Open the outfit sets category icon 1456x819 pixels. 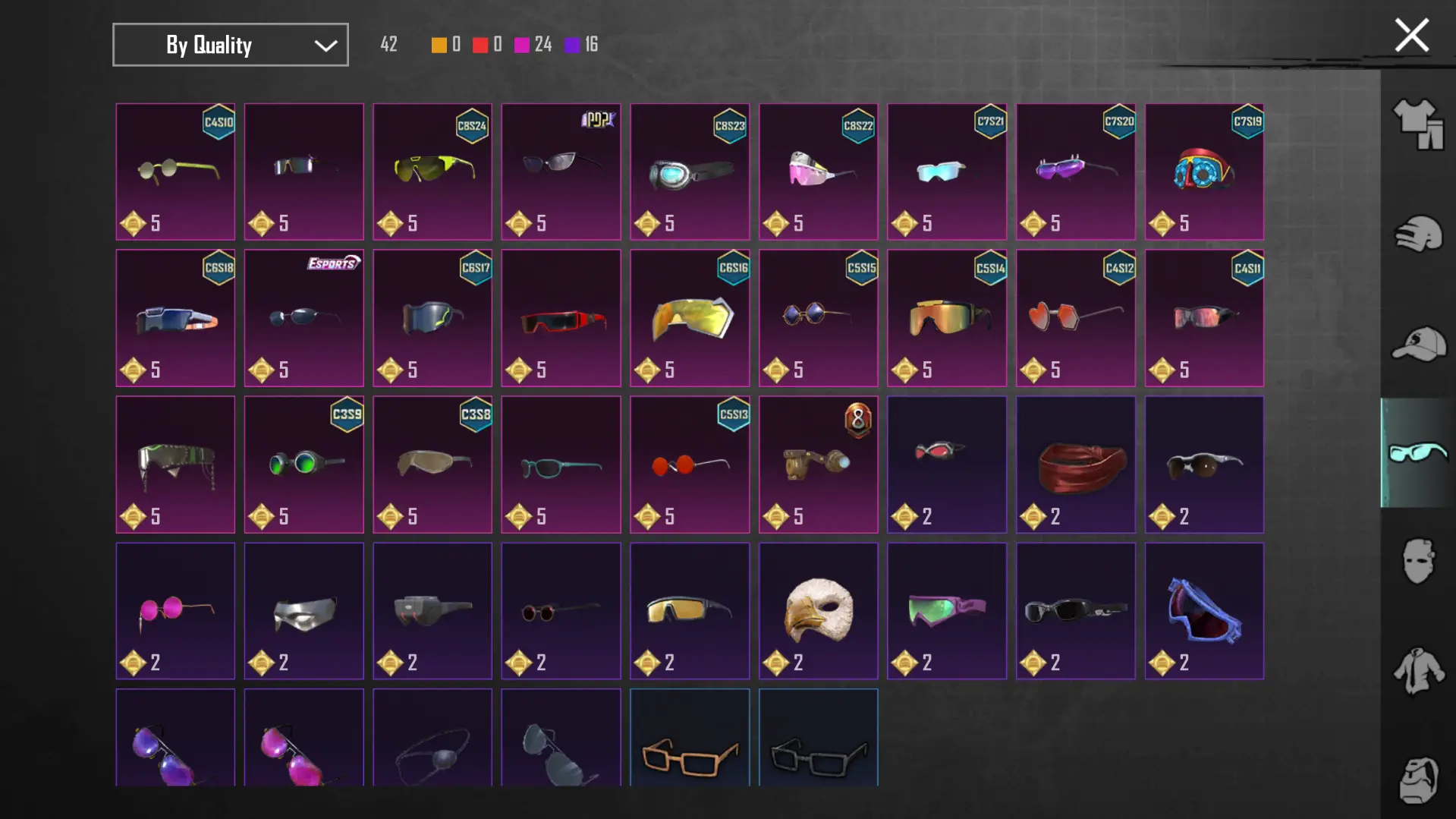[1417, 124]
